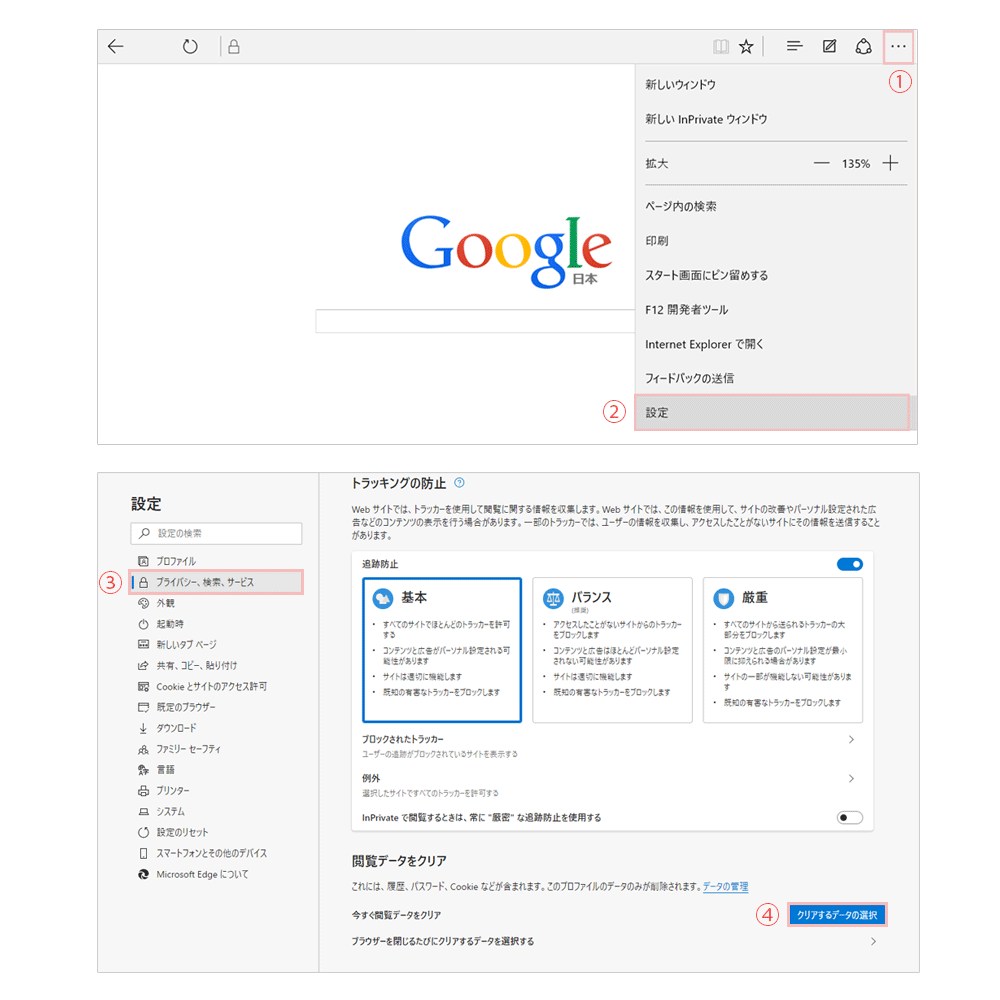The width and height of the screenshot is (1000, 1000).
Task: Click the 今すぐ閲覧データをクリア label
Action: pos(396,915)
